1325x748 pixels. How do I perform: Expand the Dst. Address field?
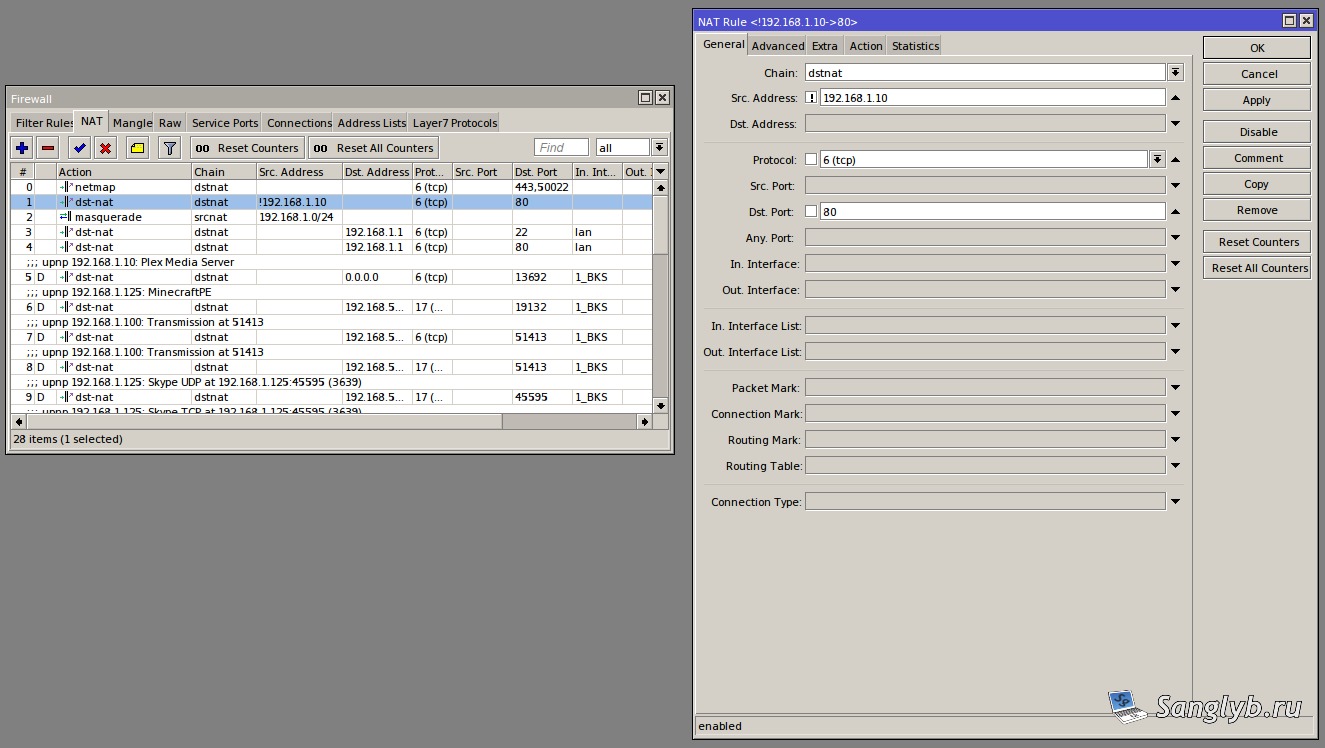point(1176,124)
